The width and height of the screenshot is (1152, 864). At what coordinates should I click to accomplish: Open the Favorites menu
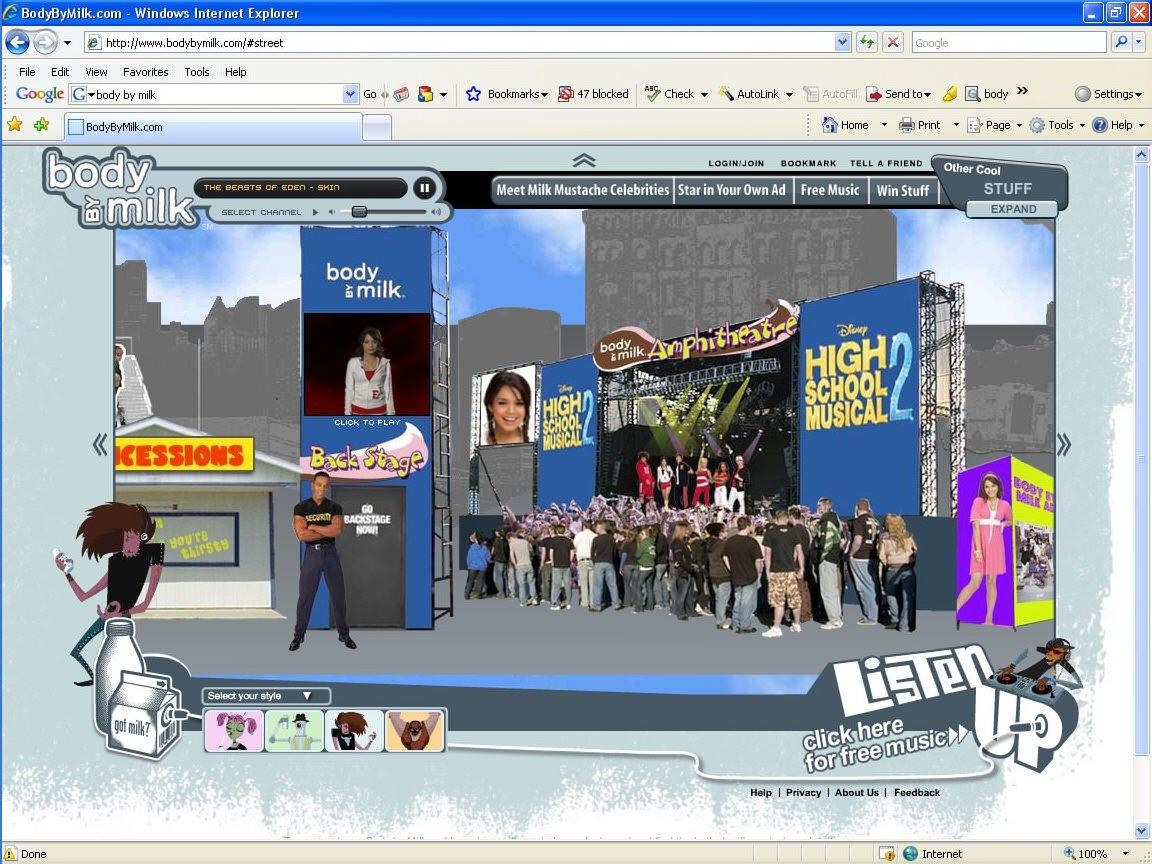pos(145,71)
